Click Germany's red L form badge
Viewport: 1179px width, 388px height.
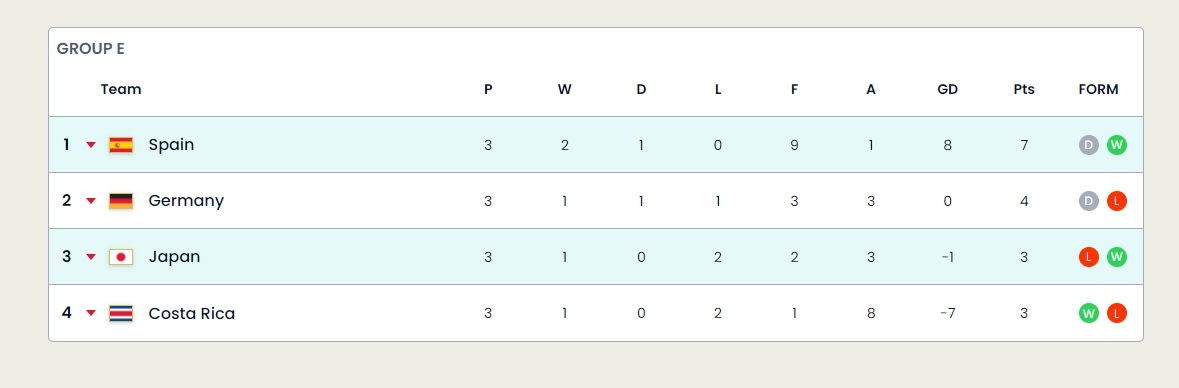coord(1117,201)
